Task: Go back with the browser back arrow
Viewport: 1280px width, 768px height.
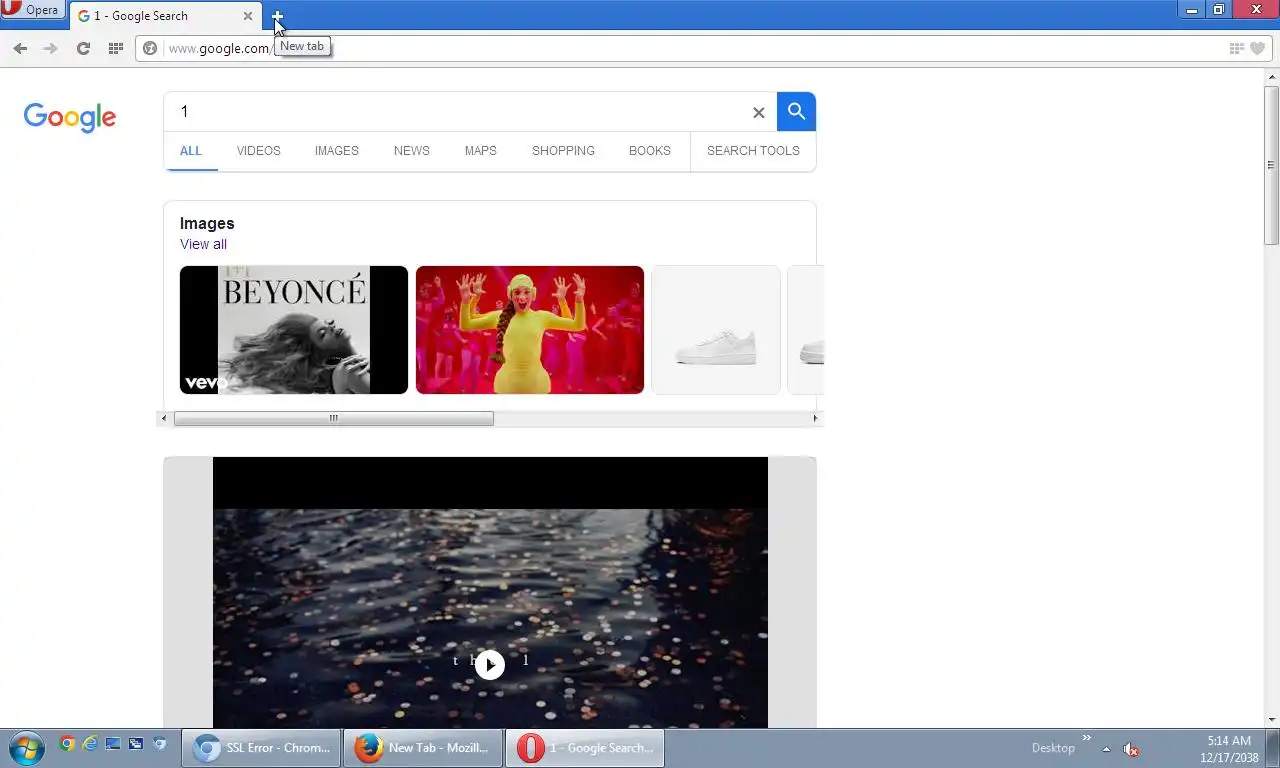Action: click(x=20, y=48)
